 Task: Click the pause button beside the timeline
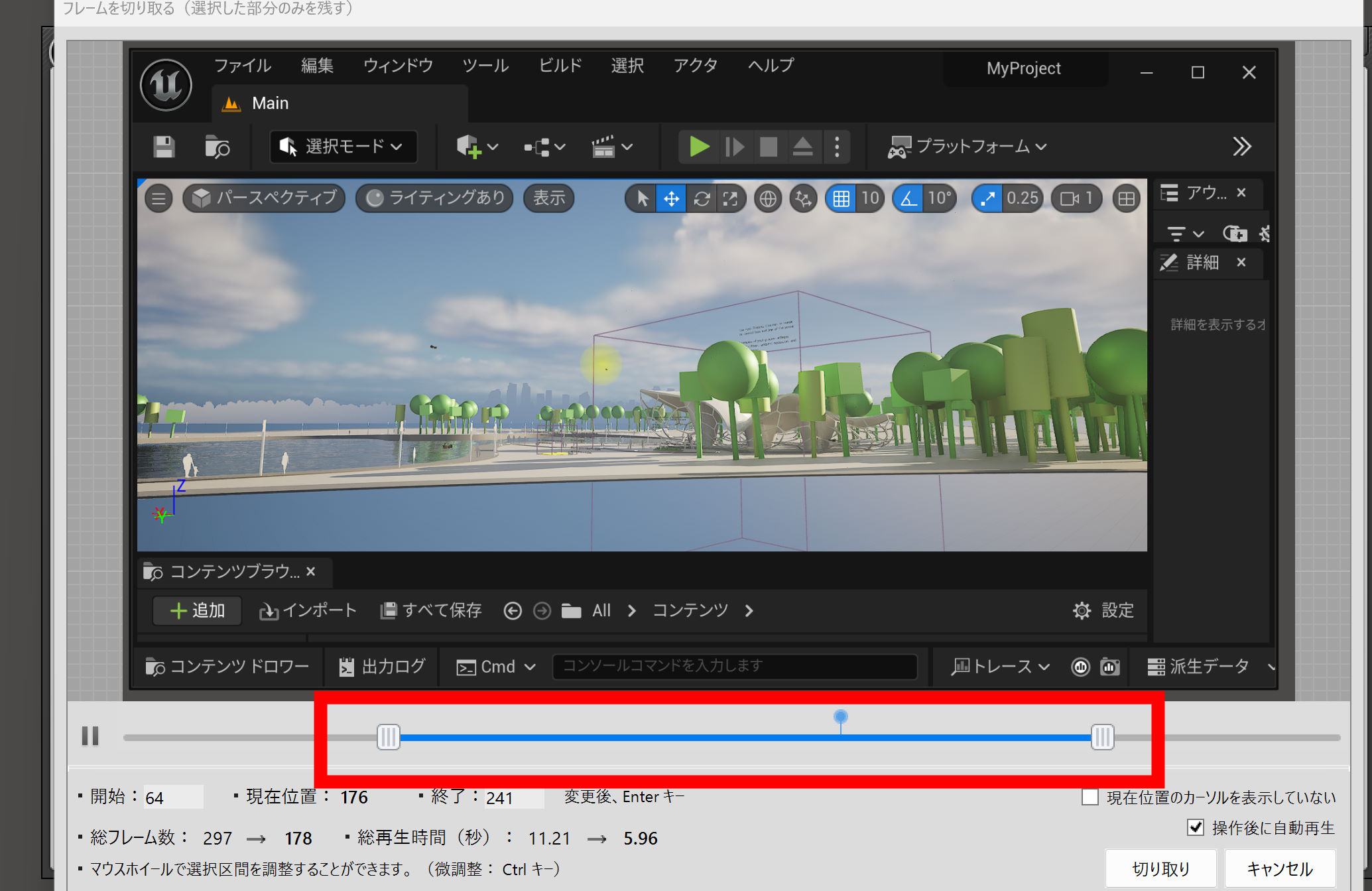tap(90, 736)
